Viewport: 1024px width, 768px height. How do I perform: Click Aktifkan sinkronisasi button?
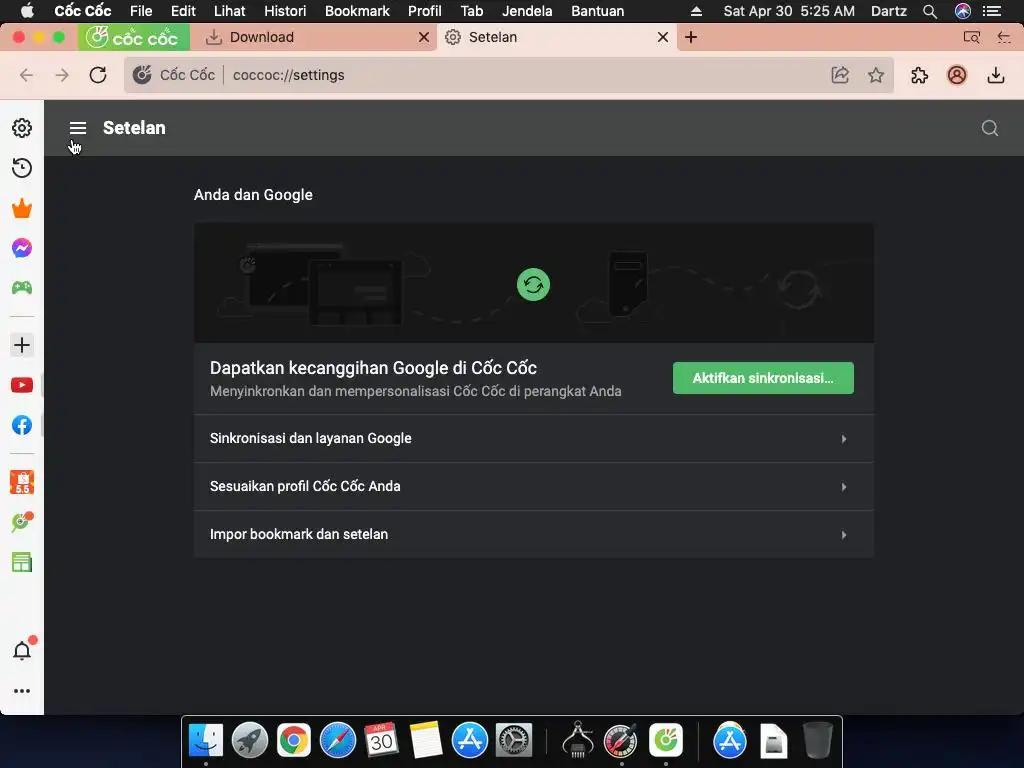[763, 378]
